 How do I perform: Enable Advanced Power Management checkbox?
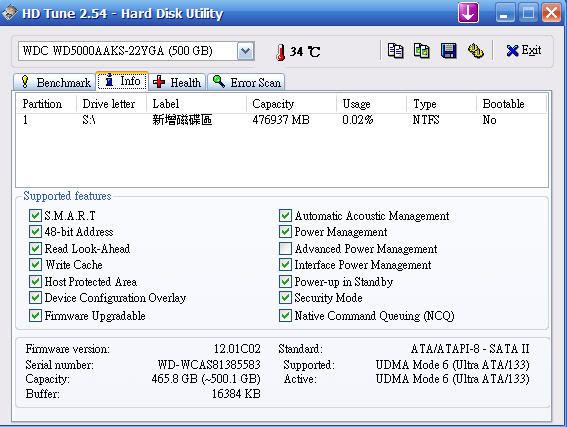(285, 249)
